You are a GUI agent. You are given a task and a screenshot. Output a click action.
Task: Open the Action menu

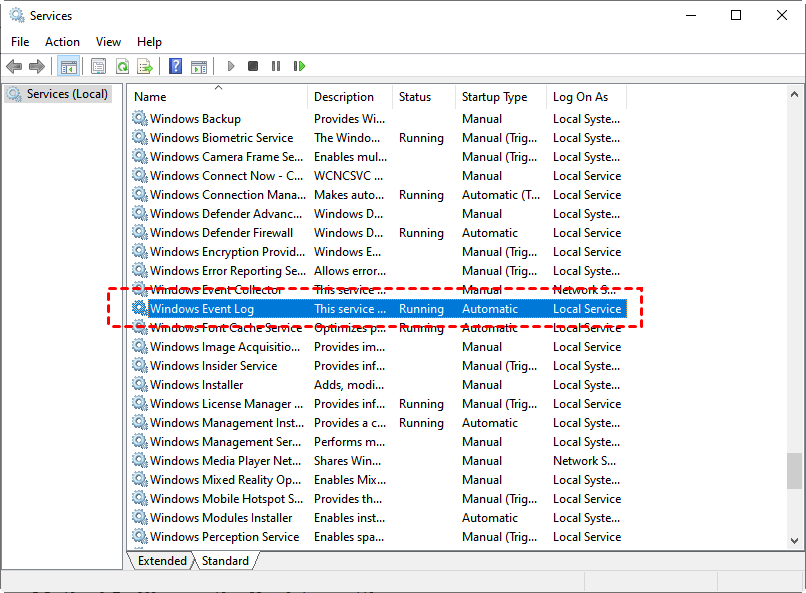coord(62,42)
